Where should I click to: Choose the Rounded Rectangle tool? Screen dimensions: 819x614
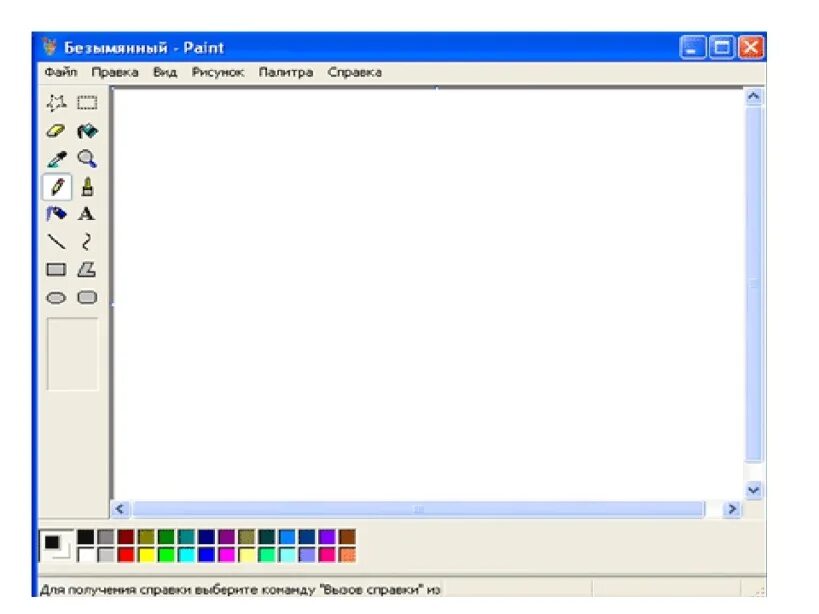(x=87, y=297)
